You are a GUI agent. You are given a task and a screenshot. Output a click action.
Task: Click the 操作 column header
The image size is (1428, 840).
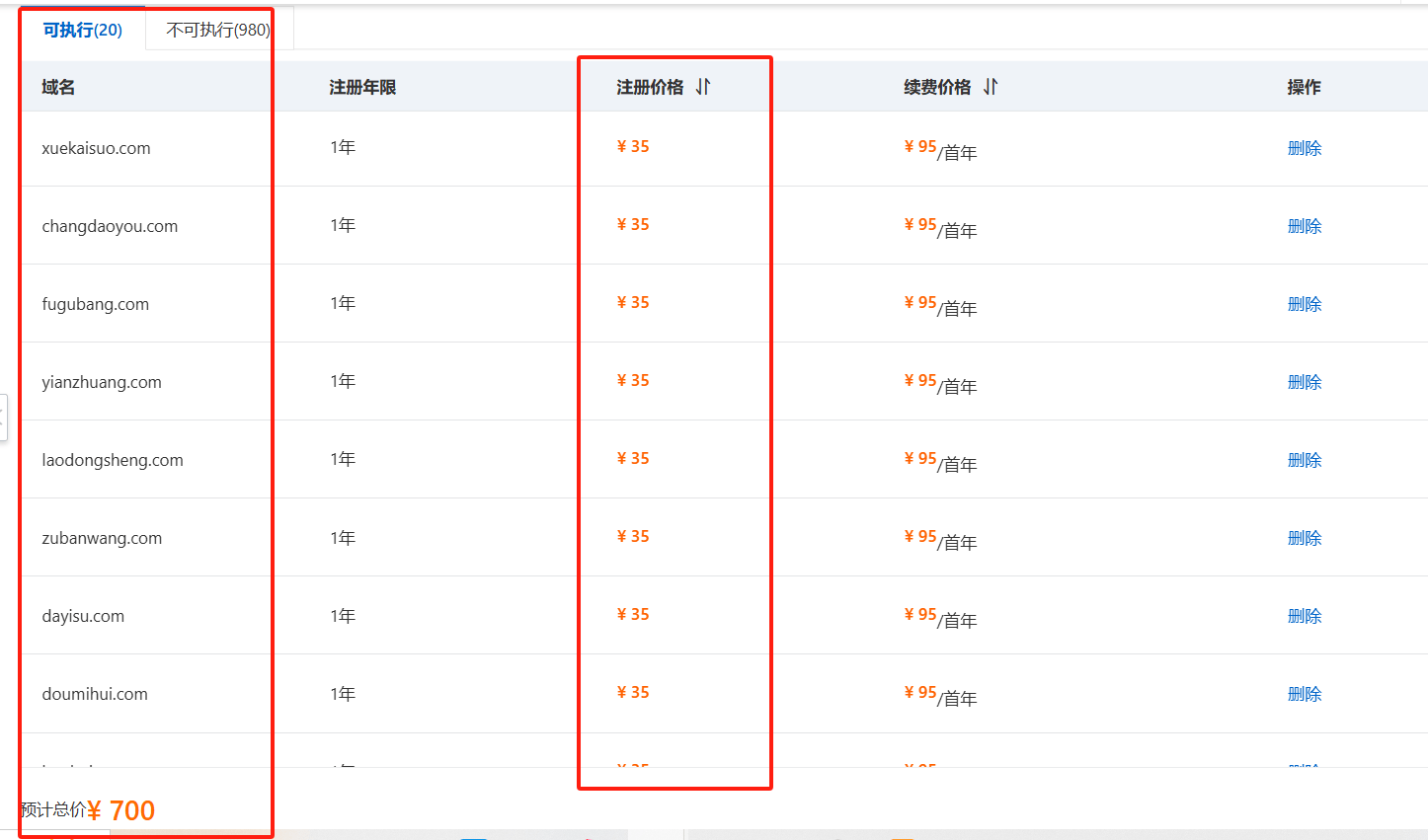[1304, 87]
